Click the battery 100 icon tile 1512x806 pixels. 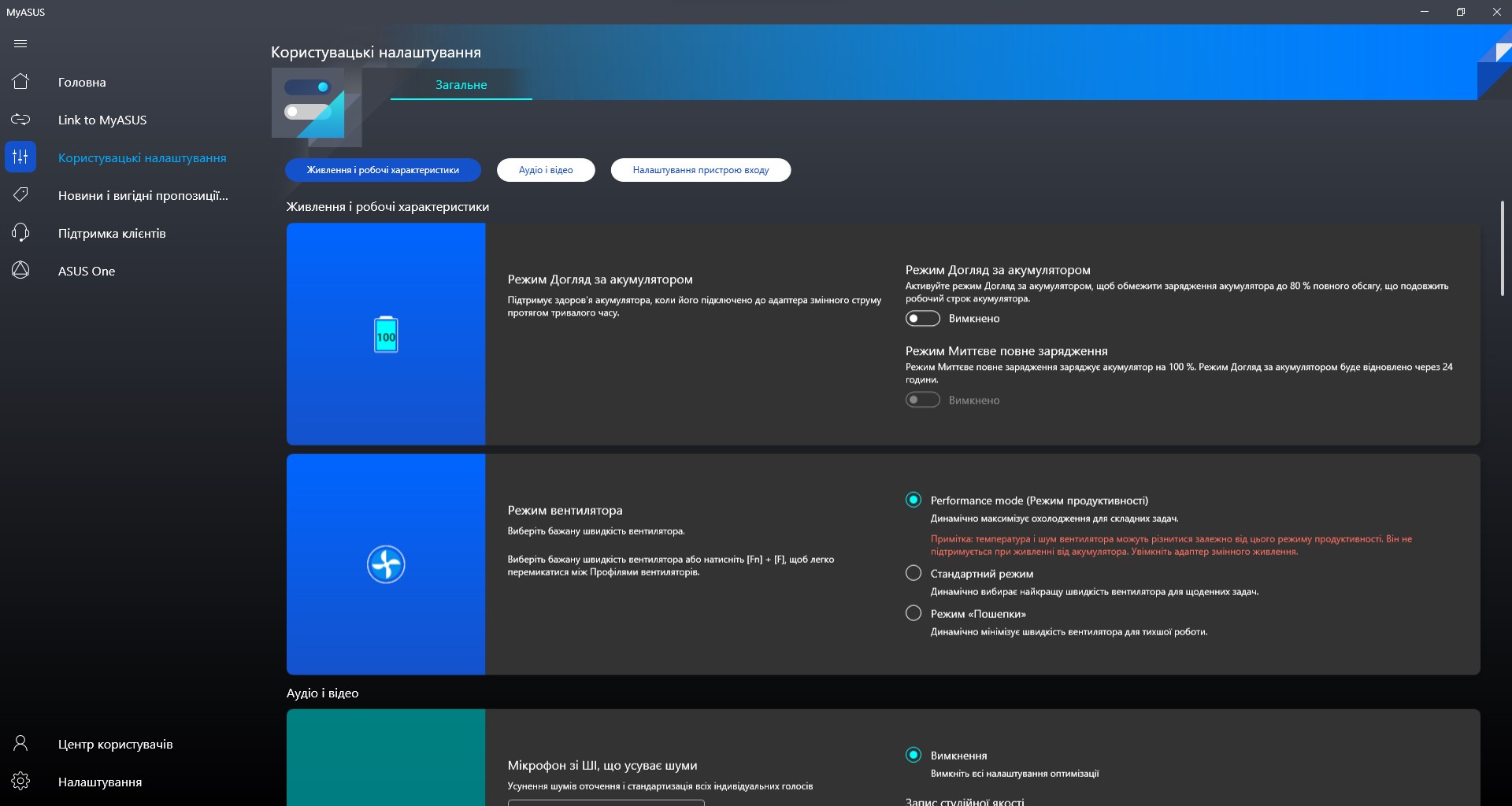tap(386, 335)
